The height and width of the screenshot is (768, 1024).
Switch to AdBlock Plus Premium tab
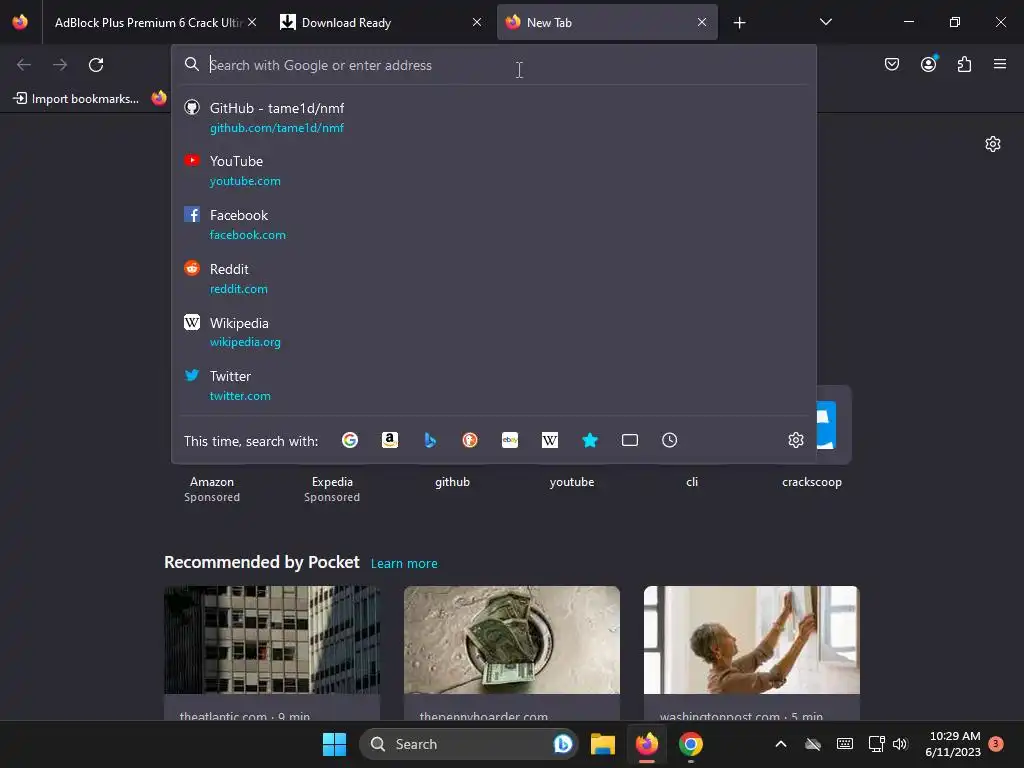(x=147, y=23)
